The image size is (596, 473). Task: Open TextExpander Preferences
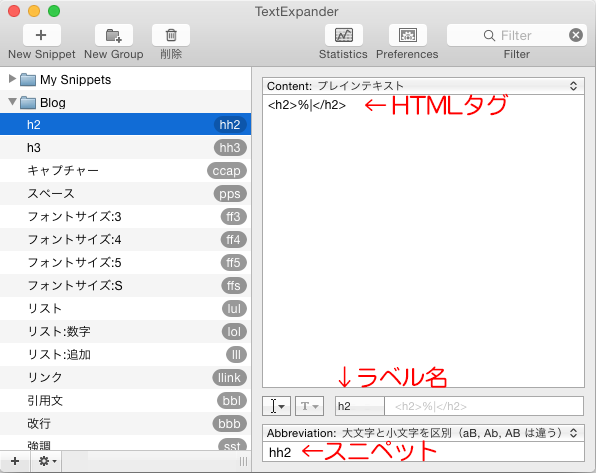pyautogui.click(x=407, y=35)
